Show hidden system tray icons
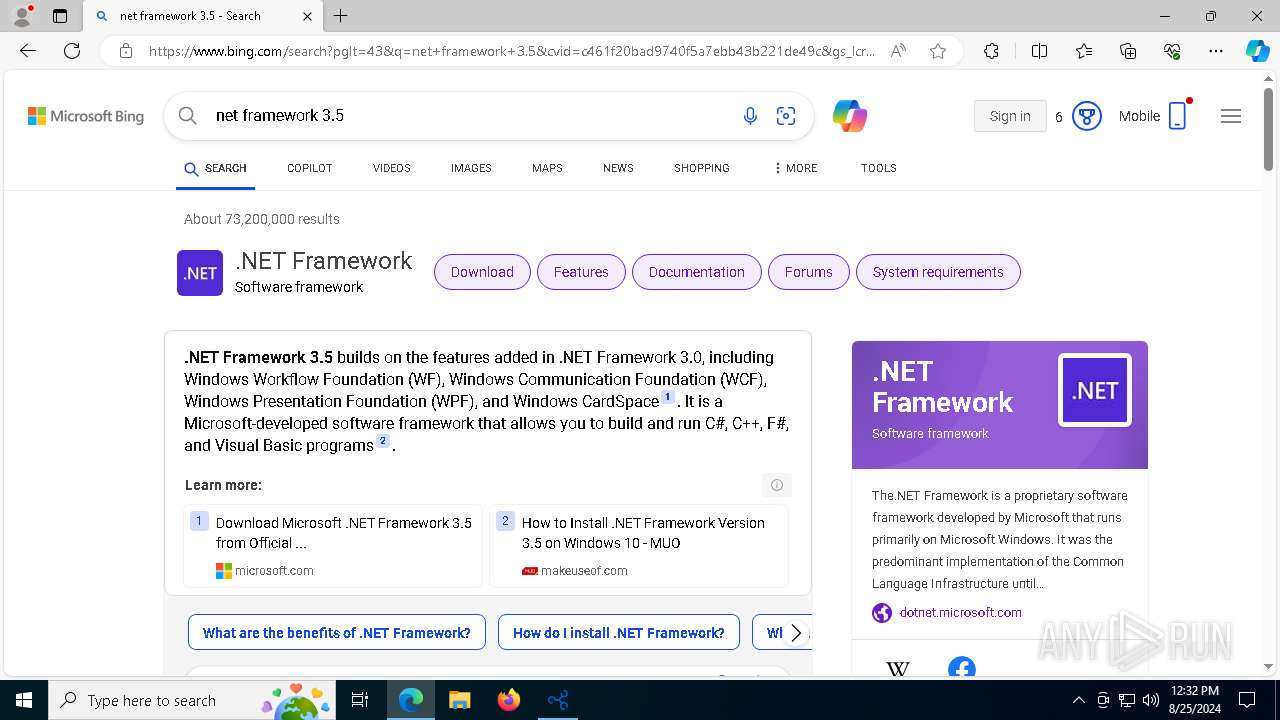The width and height of the screenshot is (1280, 720). click(1078, 700)
